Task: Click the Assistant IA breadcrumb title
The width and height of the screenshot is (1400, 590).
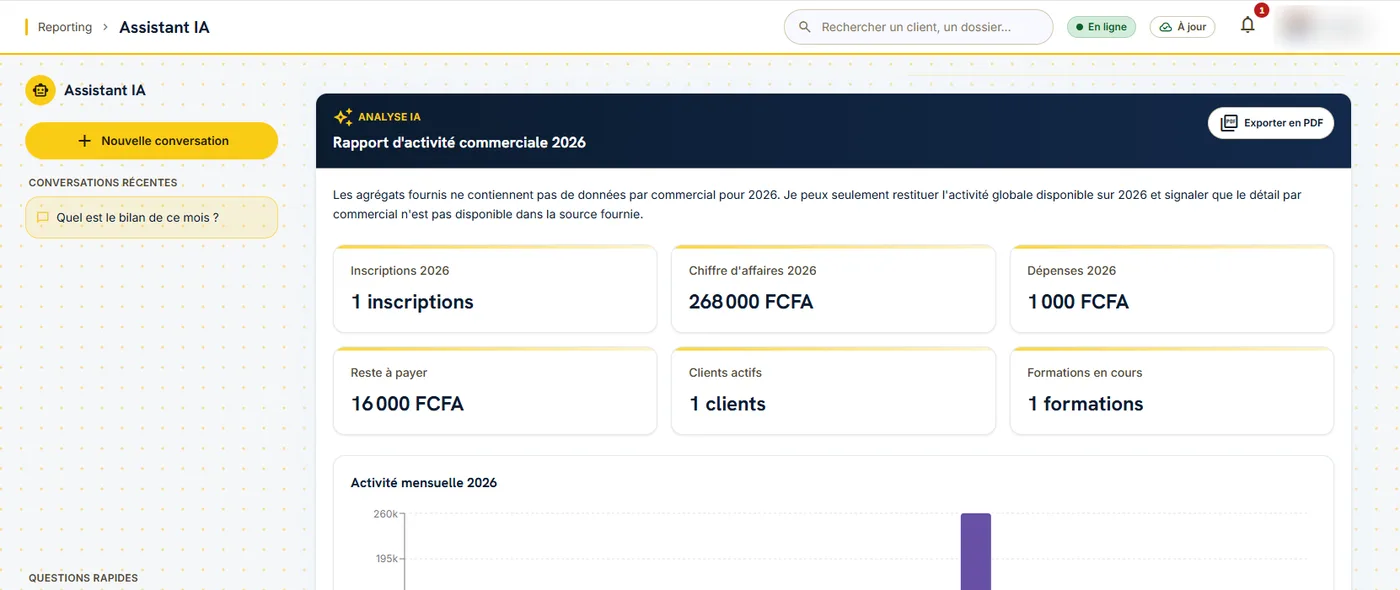Action: 164,27
